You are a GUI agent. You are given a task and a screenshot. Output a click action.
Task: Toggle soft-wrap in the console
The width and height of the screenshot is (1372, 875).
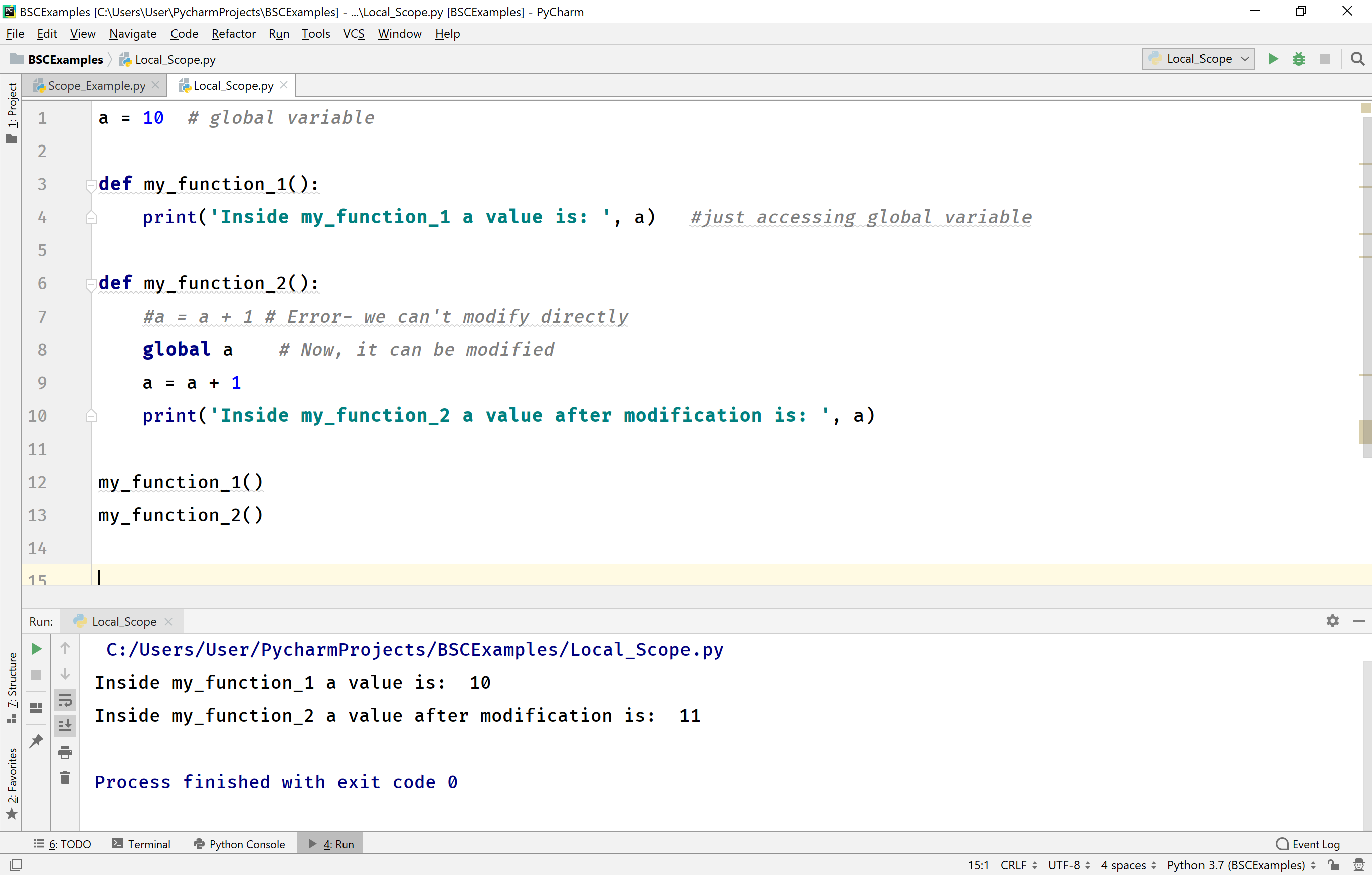click(x=65, y=700)
